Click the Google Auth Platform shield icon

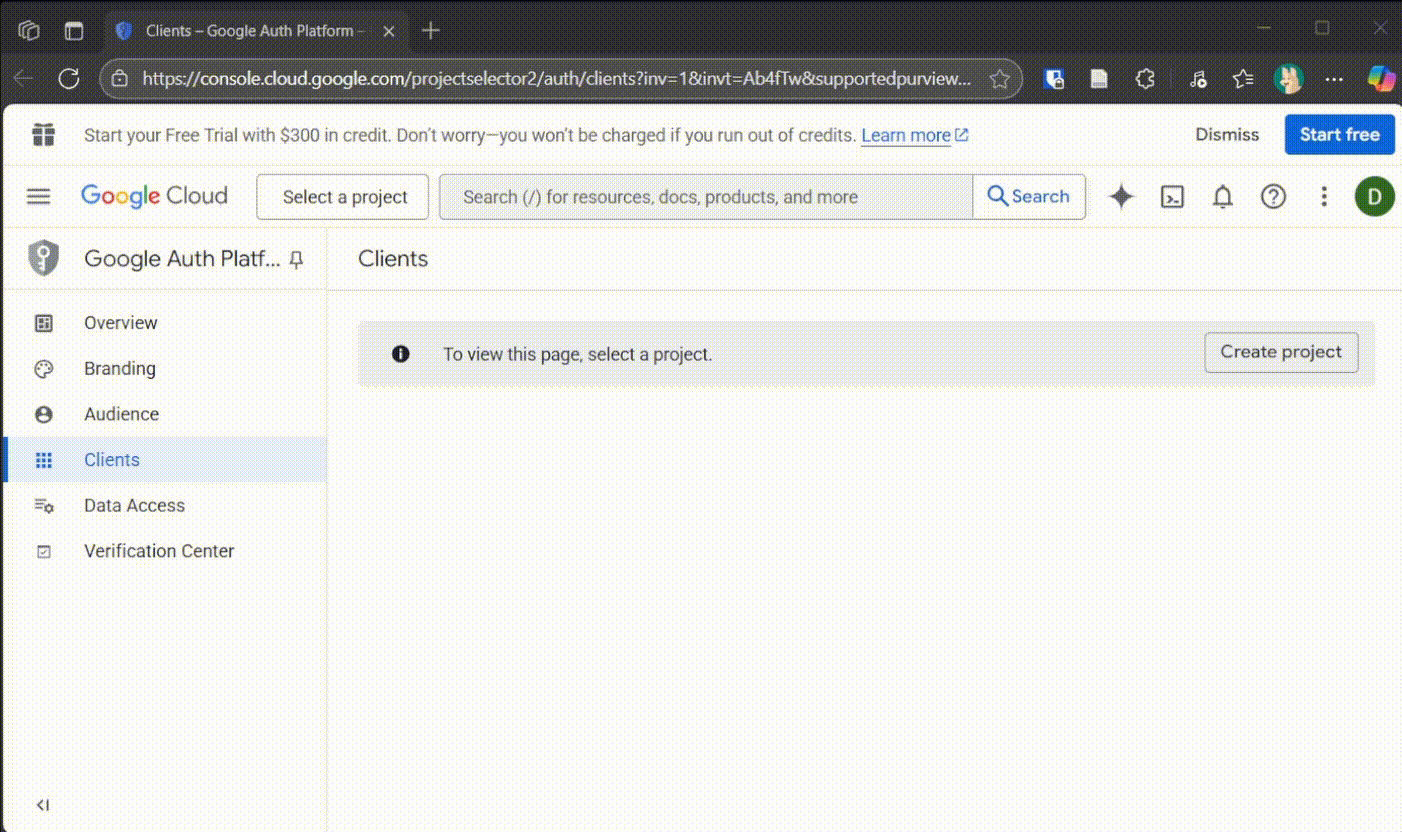coord(43,259)
